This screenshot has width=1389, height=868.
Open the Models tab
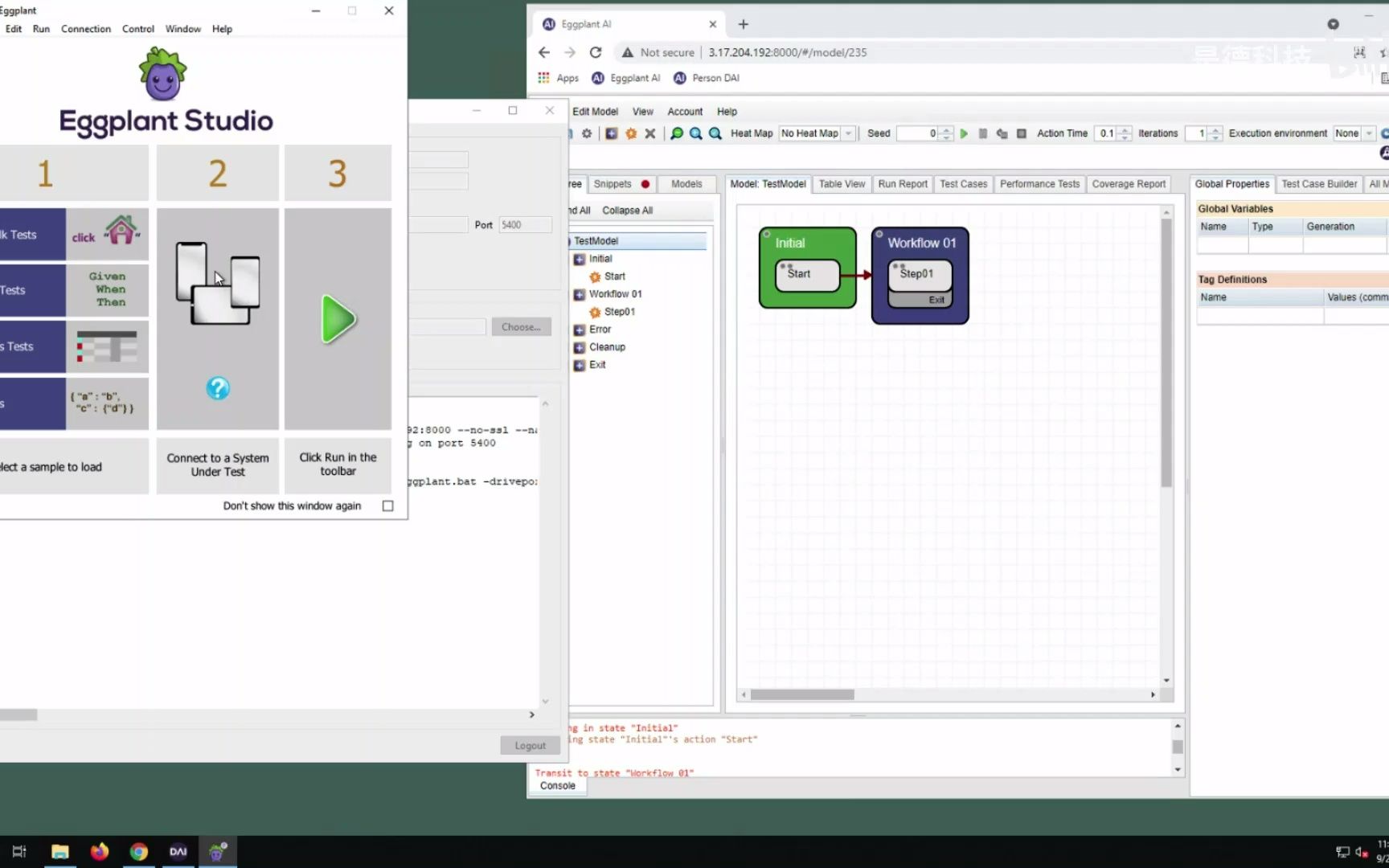tap(686, 184)
